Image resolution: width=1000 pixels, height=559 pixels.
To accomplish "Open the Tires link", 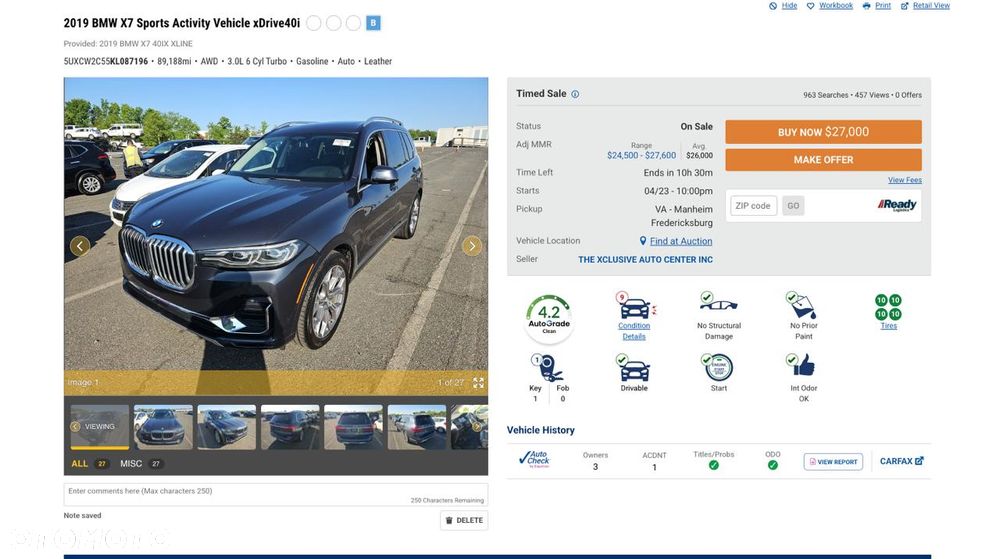I will coord(888,326).
